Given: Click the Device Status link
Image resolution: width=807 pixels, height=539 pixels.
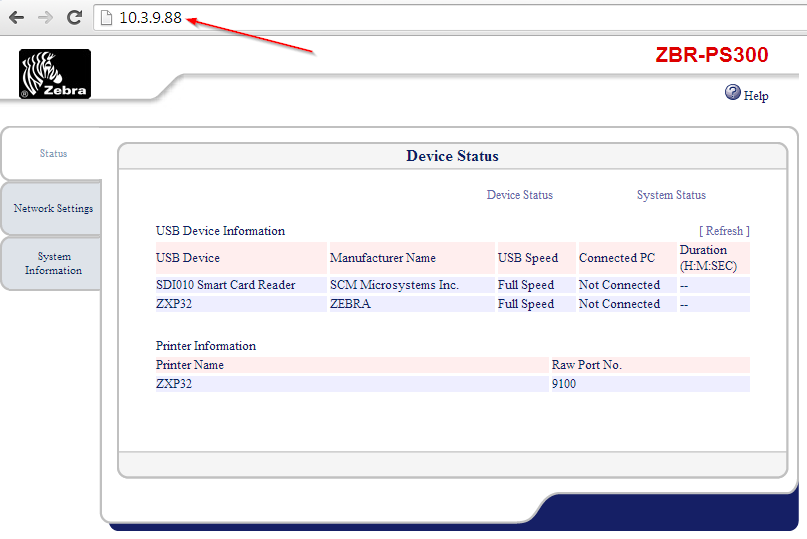Looking at the screenshot, I should tap(519, 195).
